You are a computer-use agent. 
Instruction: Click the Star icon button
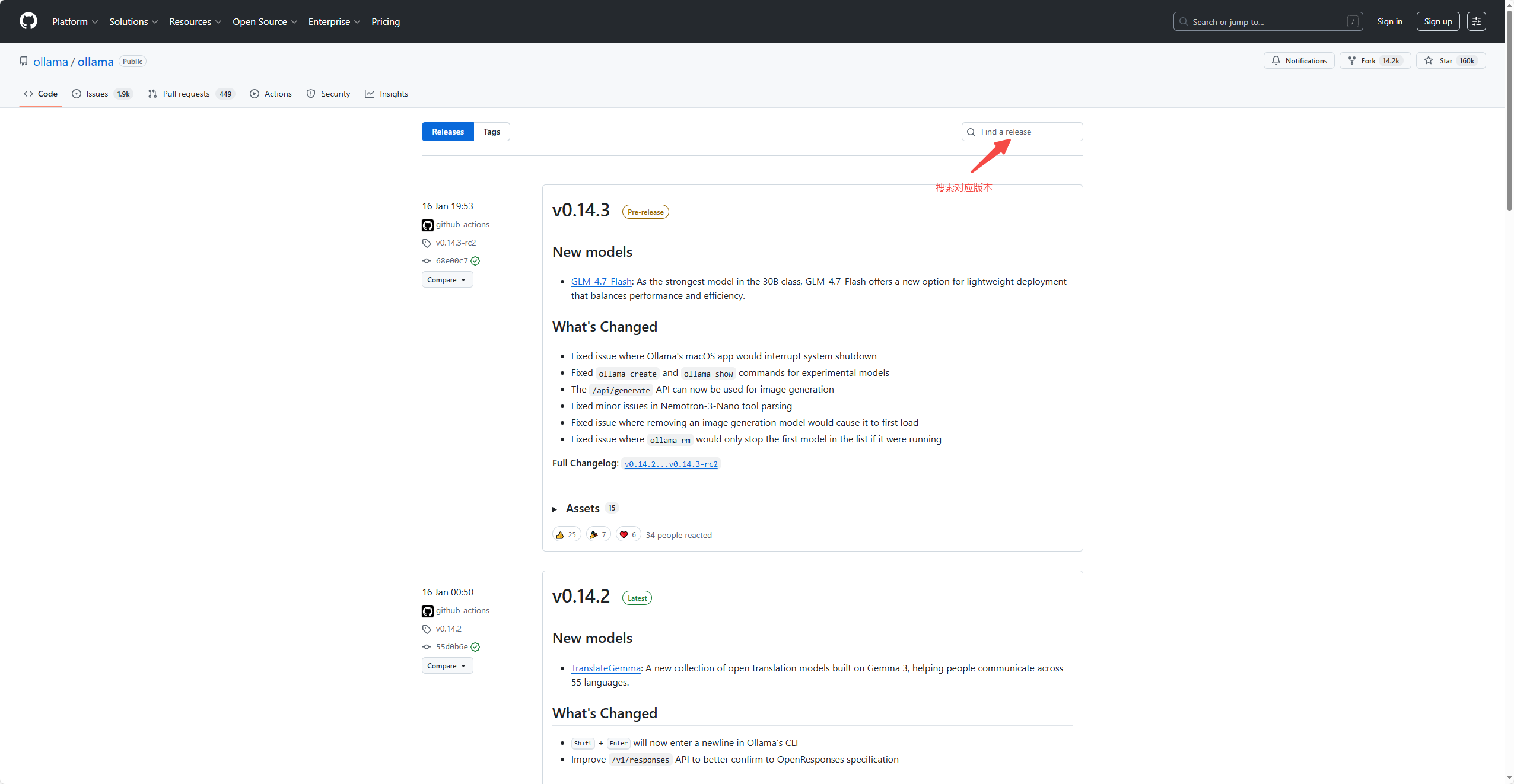[1429, 60]
